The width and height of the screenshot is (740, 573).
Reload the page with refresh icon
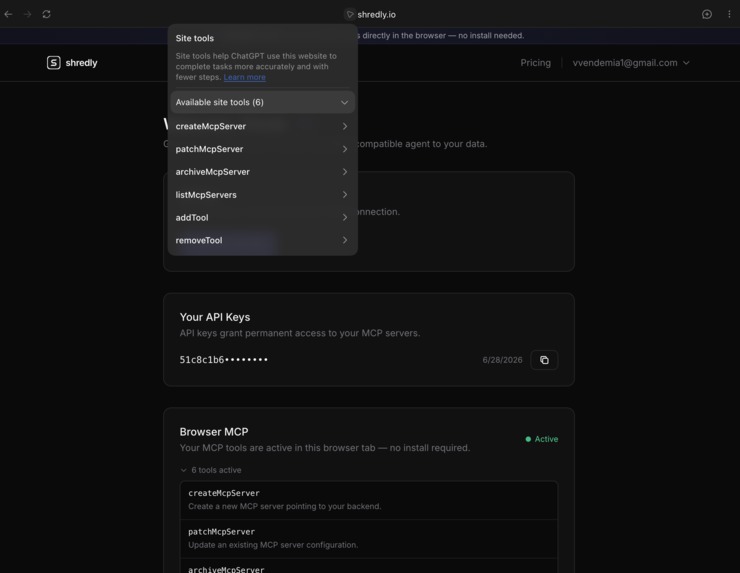pyautogui.click(x=46, y=14)
